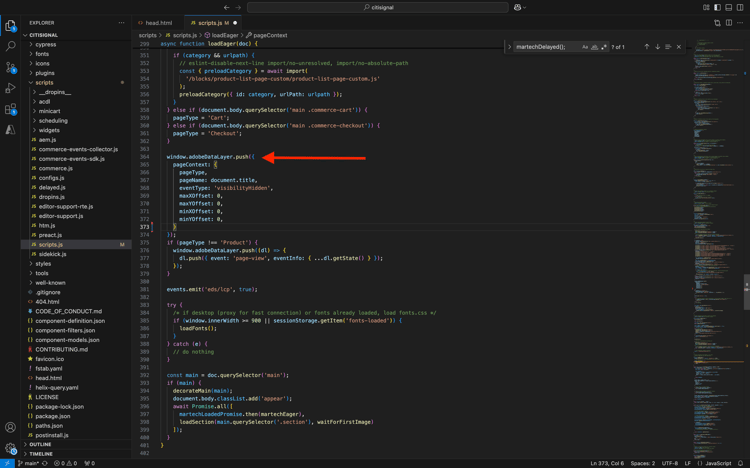Toggle Match Whole Word in find widget

coord(594,47)
